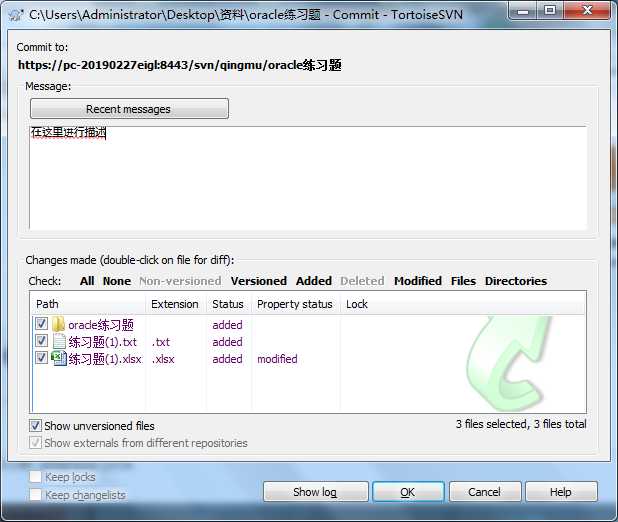This screenshot has height=522, width=618.
Task: Cancel the commit dialog
Action: pyautogui.click(x=485, y=492)
